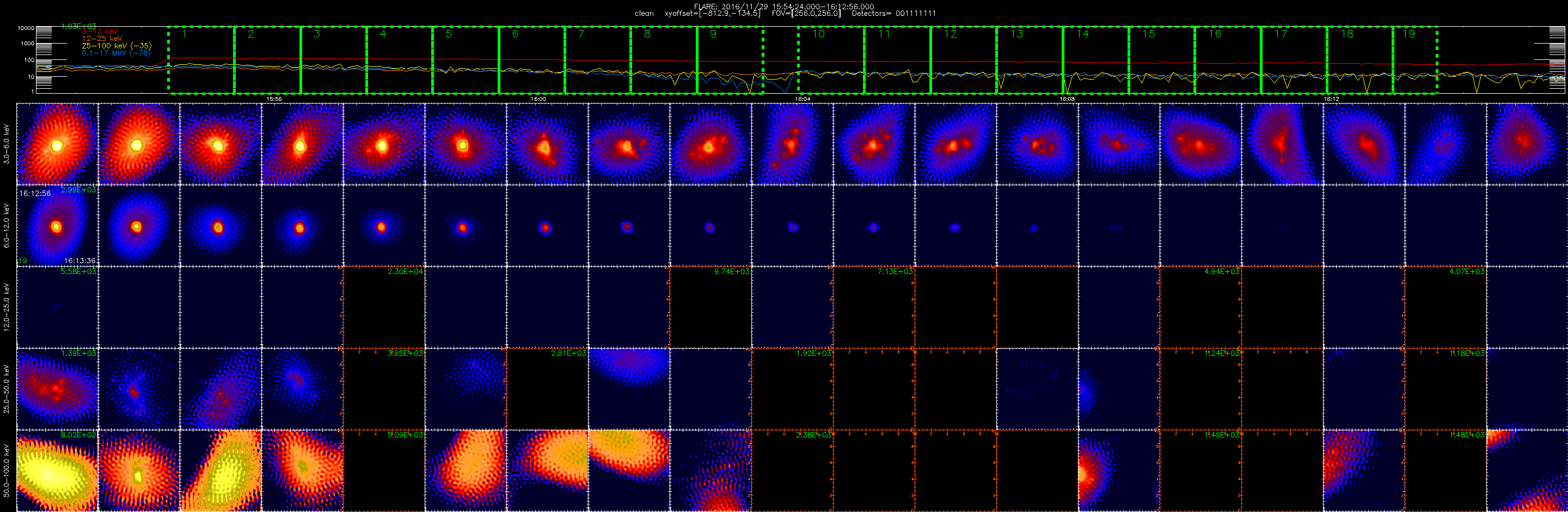The image size is (1568, 512).
Task: Click the '50.0-100.0 keV' row label
Action: [7, 471]
